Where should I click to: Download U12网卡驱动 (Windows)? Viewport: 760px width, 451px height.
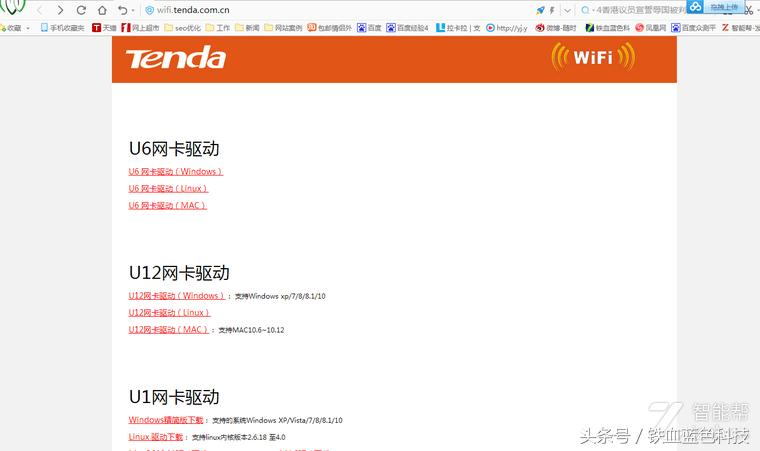(x=177, y=296)
